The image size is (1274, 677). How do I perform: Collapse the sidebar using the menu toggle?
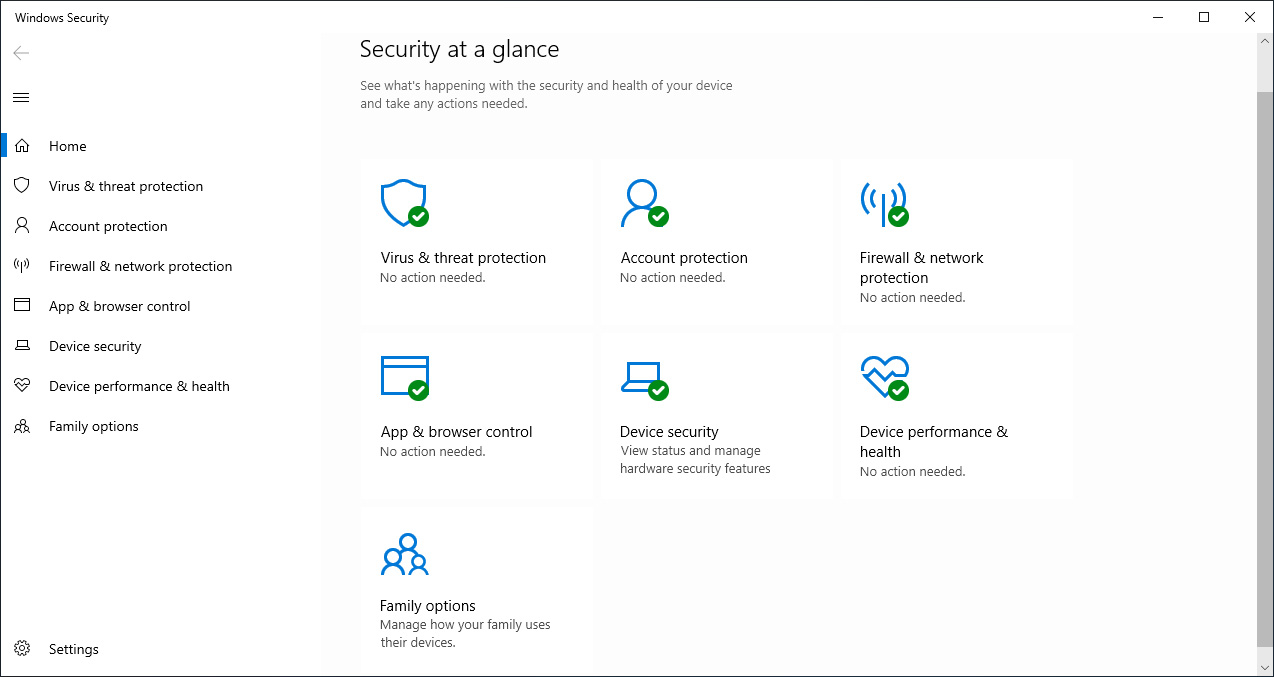coord(21,97)
